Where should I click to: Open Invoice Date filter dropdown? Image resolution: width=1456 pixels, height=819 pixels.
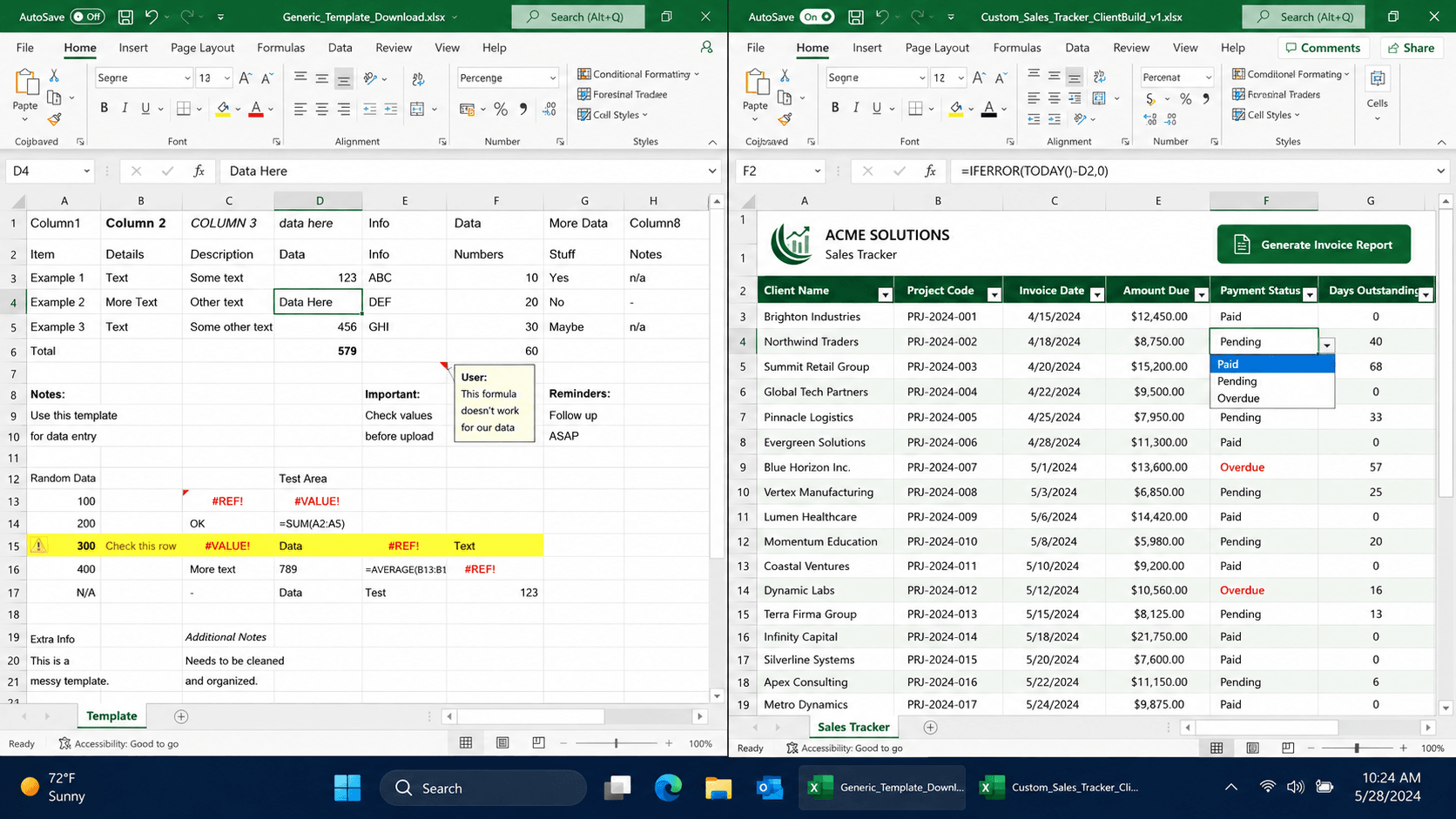(1097, 295)
